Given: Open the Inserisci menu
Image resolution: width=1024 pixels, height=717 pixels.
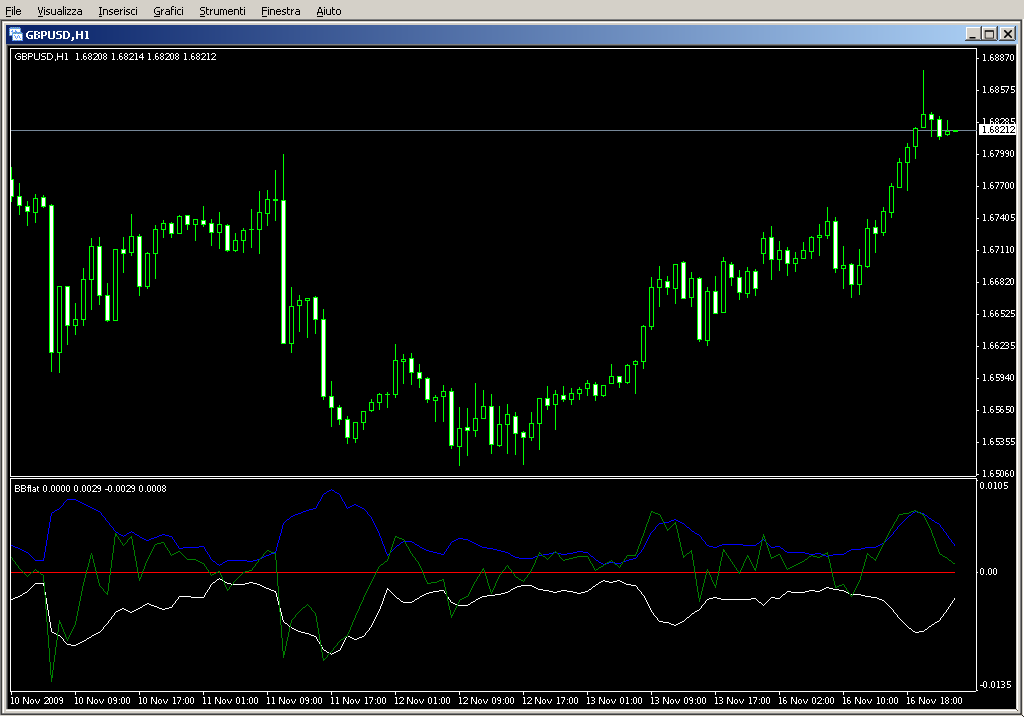Looking at the screenshot, I should pyautogui.click(x=118, y=11).
